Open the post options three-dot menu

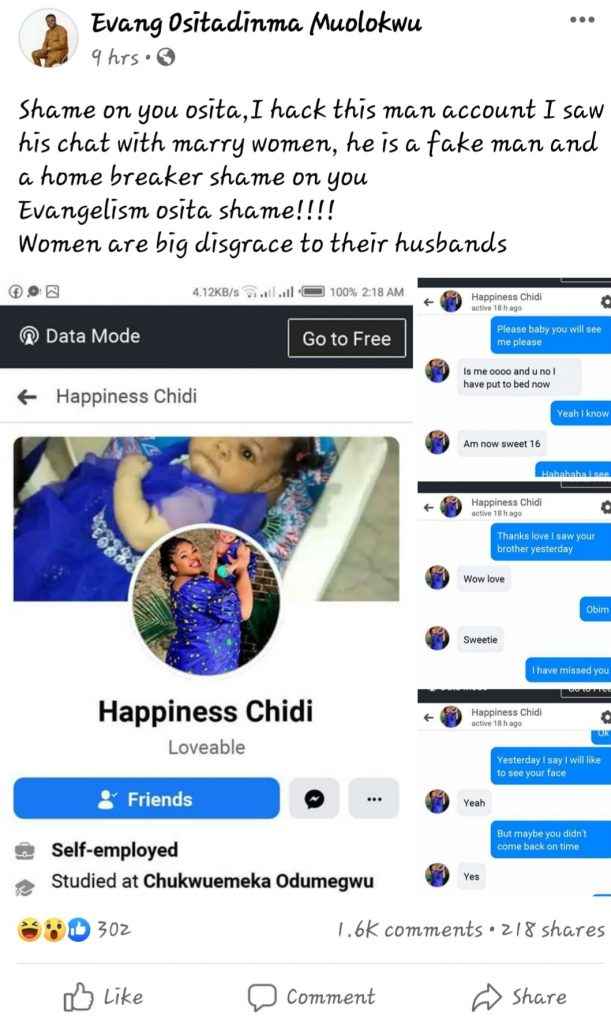click(582, 20)
